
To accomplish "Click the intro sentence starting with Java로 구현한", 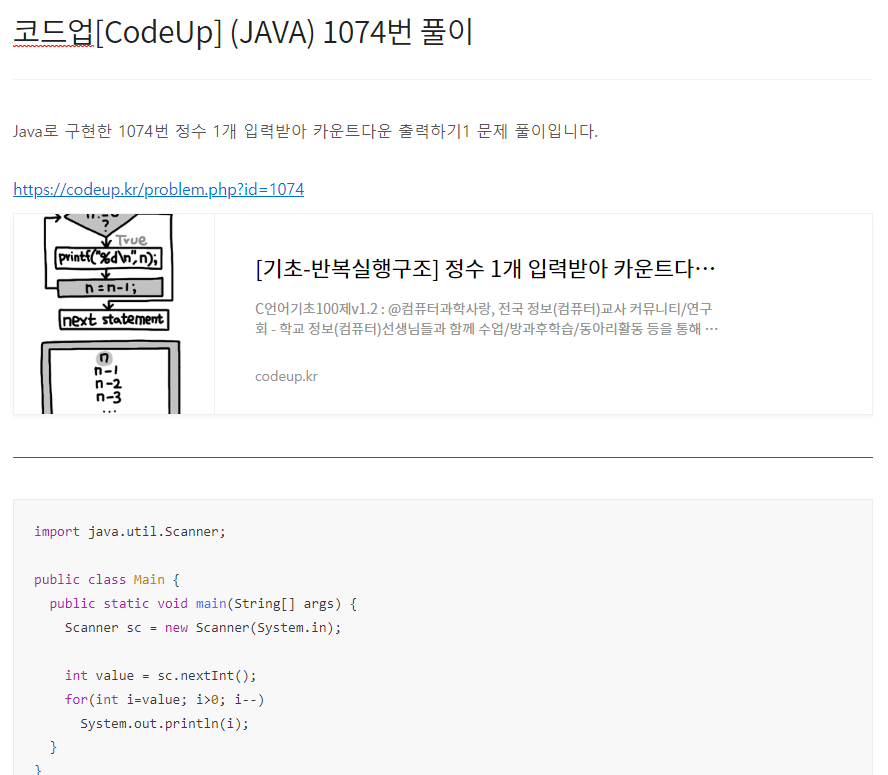I will tap(306, 131).
